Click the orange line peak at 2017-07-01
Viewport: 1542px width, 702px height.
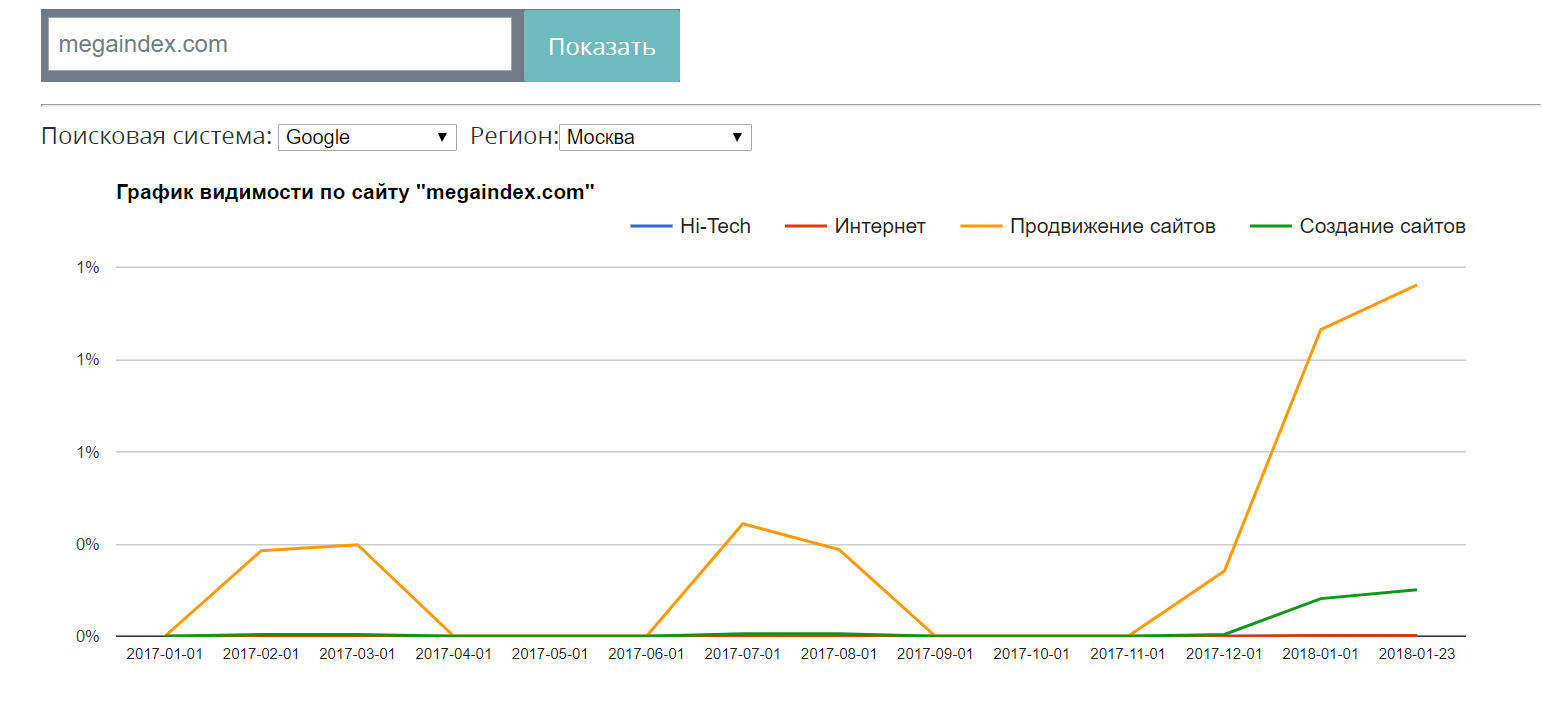(742, 523)
